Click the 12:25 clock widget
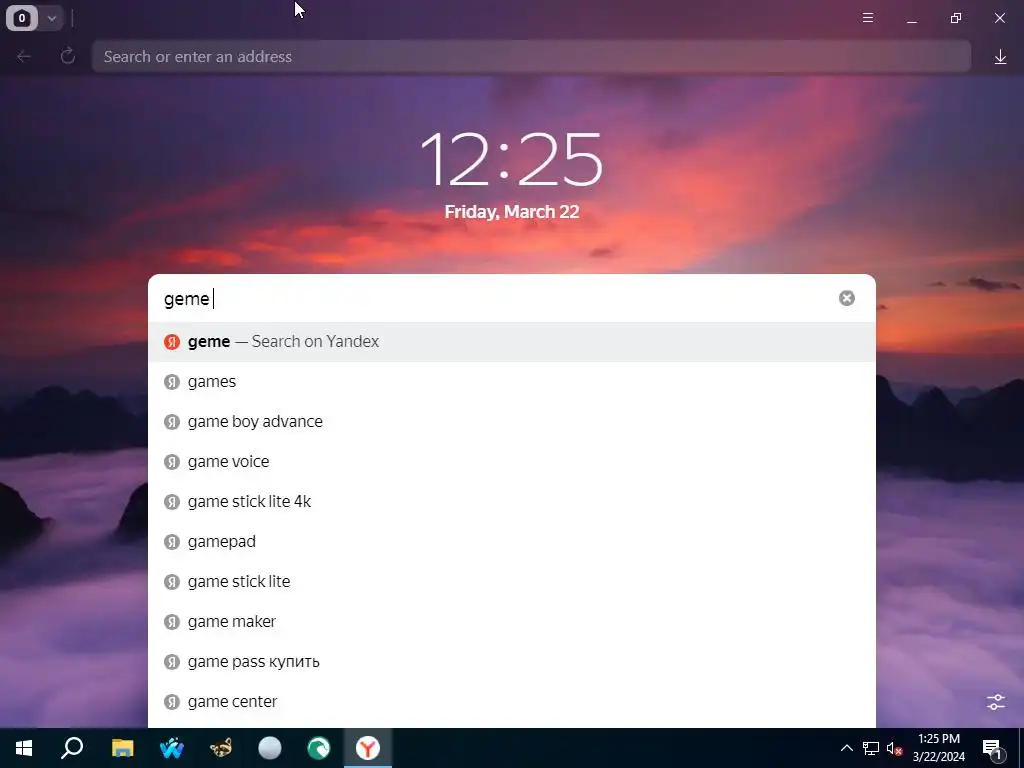Viewport: 1024px width, 768px height. click(x=511, y=159)
